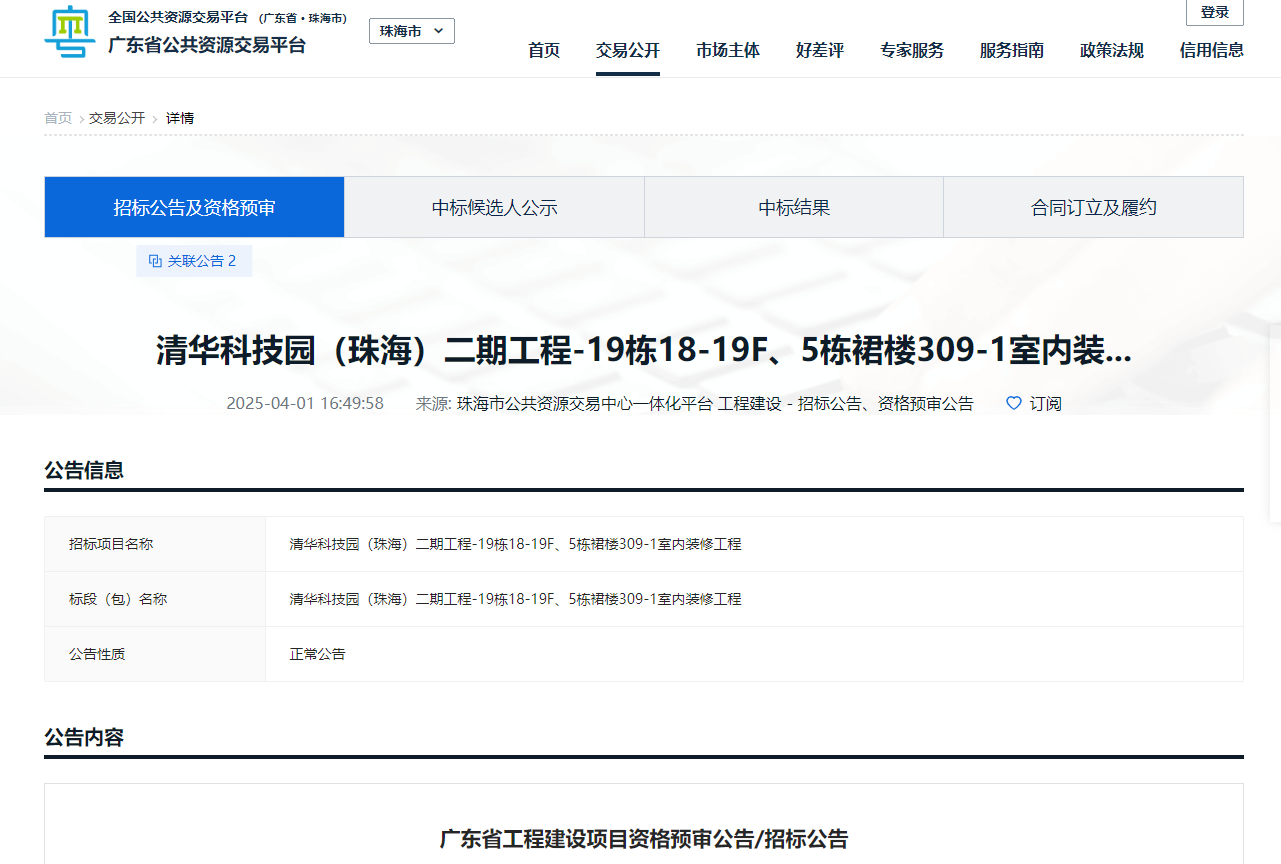Screen dimensions: 1281x864
Task: Click the 广东省公共资源交易平台 logo icon
Action: tap(70, 32)
